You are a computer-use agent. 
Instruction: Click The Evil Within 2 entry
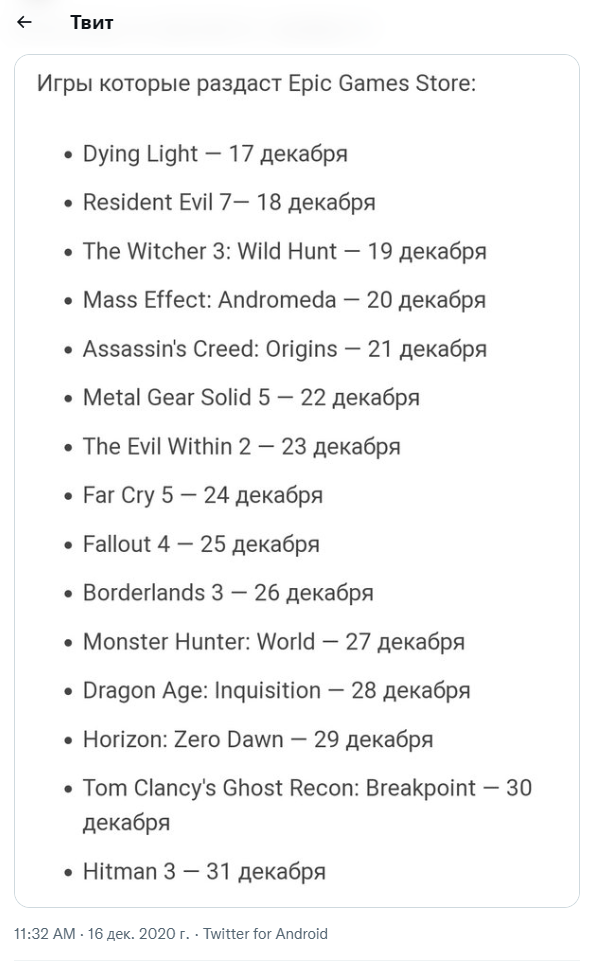(241, 446)
